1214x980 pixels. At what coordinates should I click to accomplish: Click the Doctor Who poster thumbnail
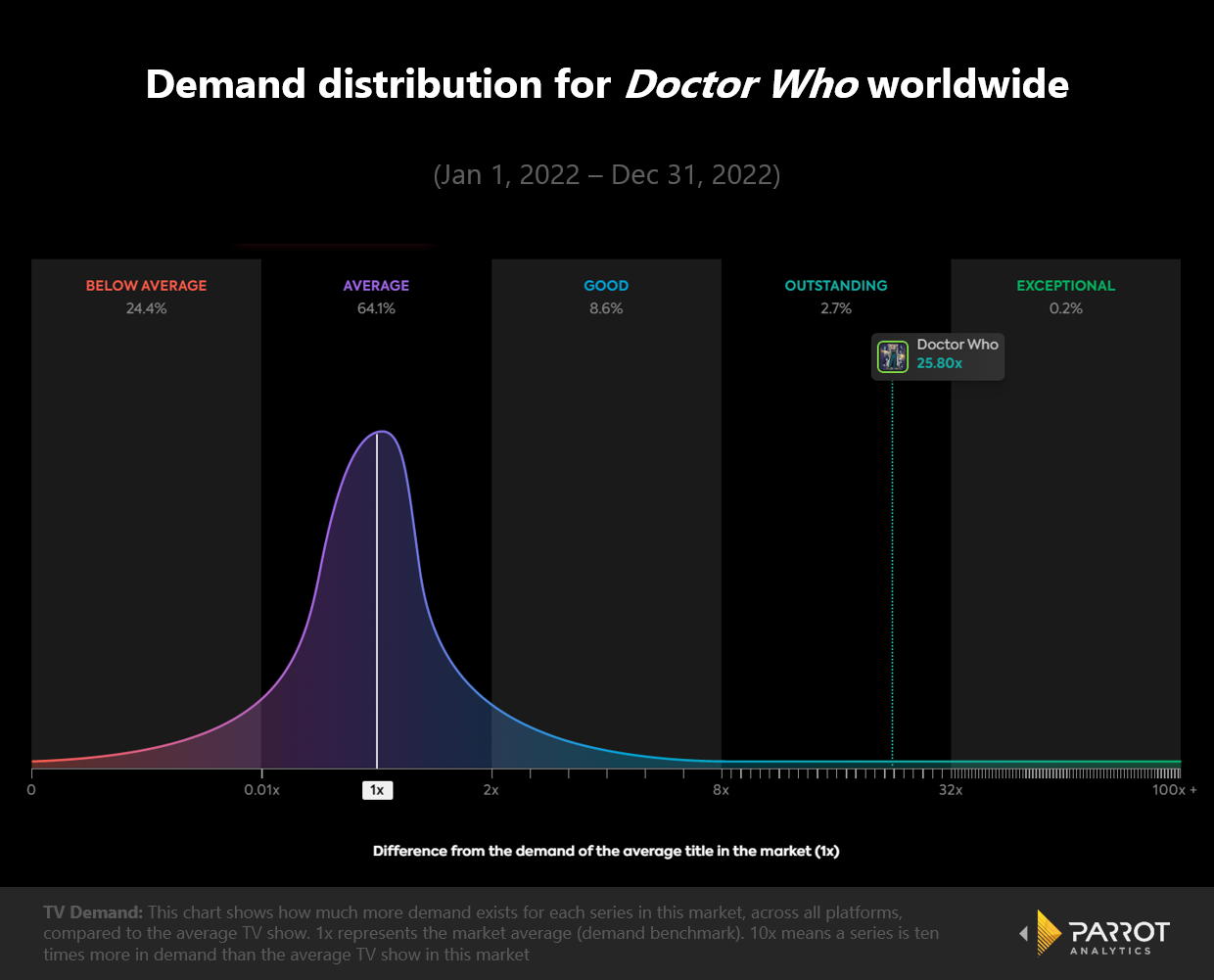point(892,356)
